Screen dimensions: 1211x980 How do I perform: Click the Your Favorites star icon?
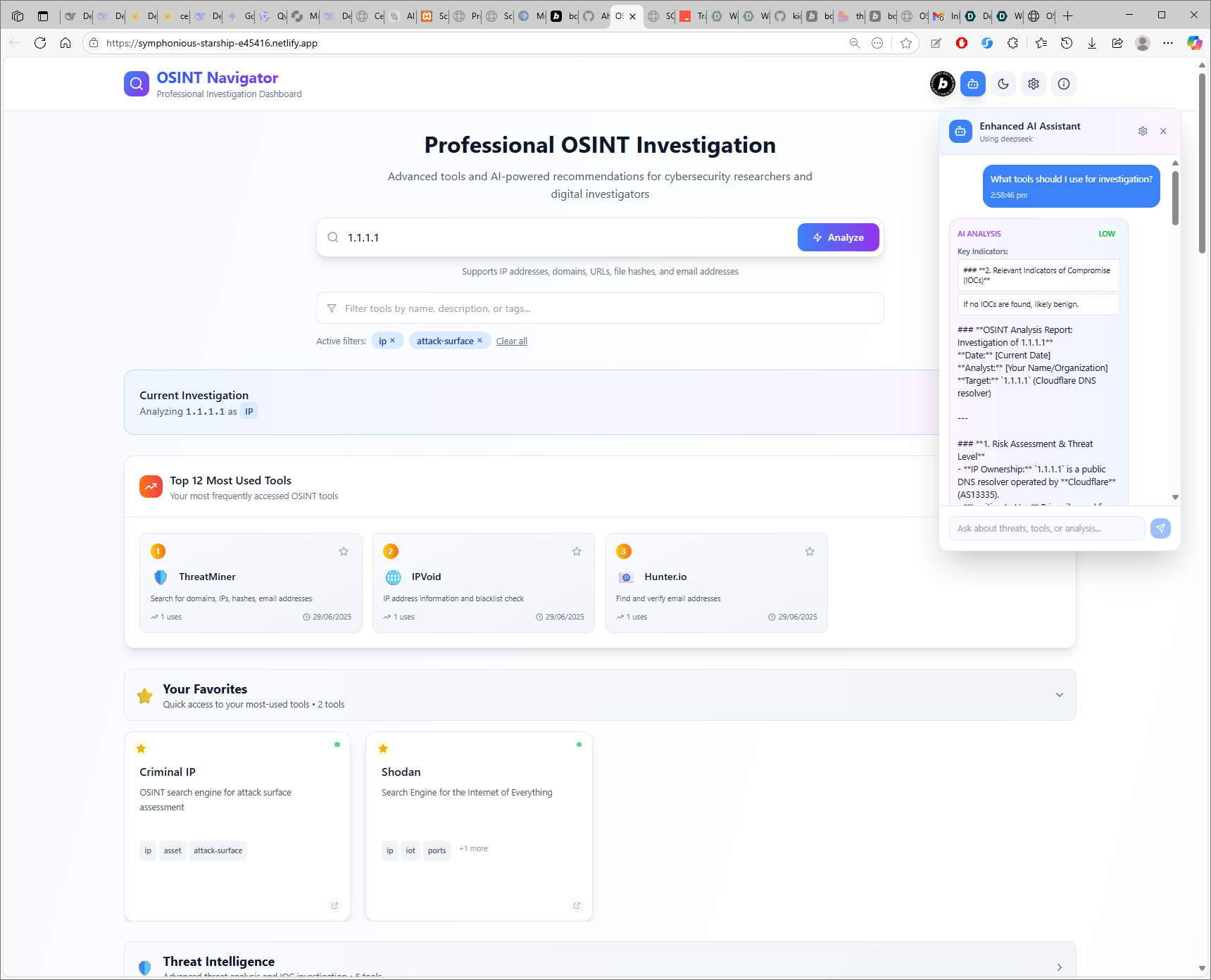(145, 696)
